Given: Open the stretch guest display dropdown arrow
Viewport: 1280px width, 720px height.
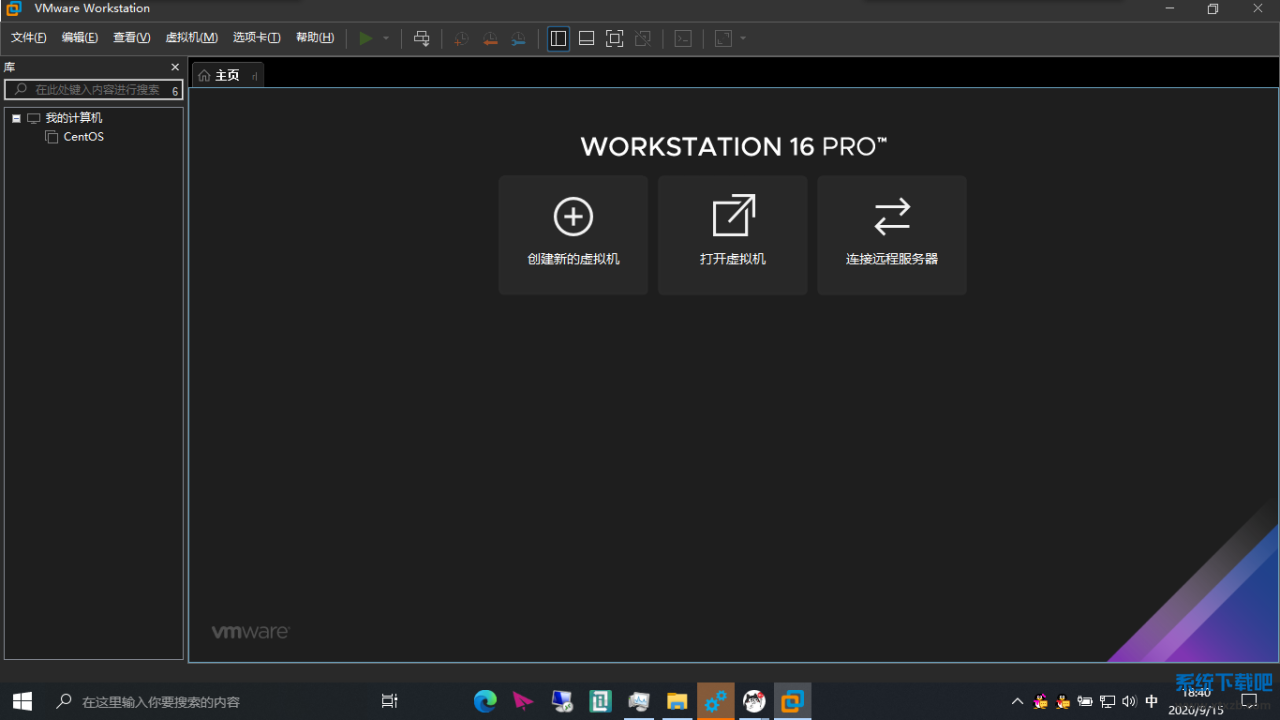Looking at the screenshot, I should point(743,38).
